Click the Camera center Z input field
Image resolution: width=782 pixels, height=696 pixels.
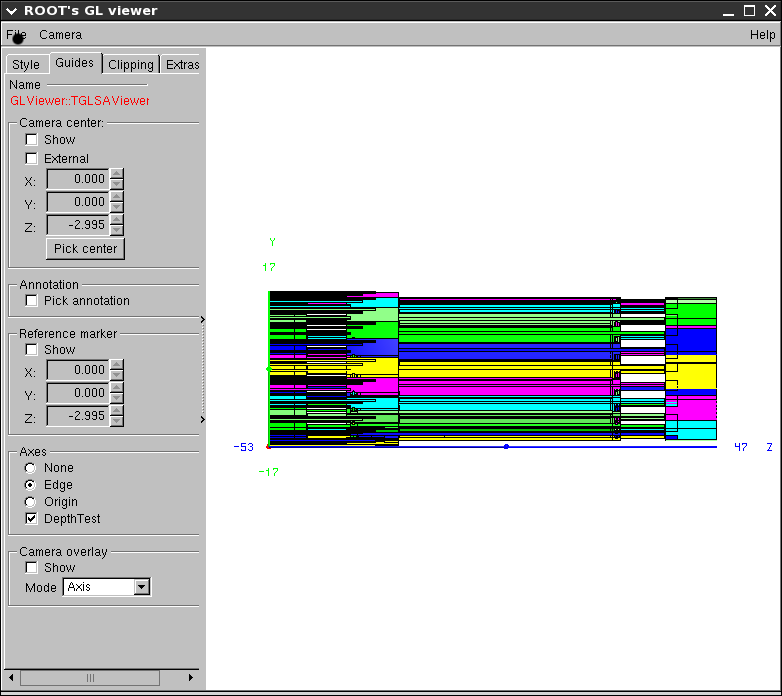coord(78,225)
